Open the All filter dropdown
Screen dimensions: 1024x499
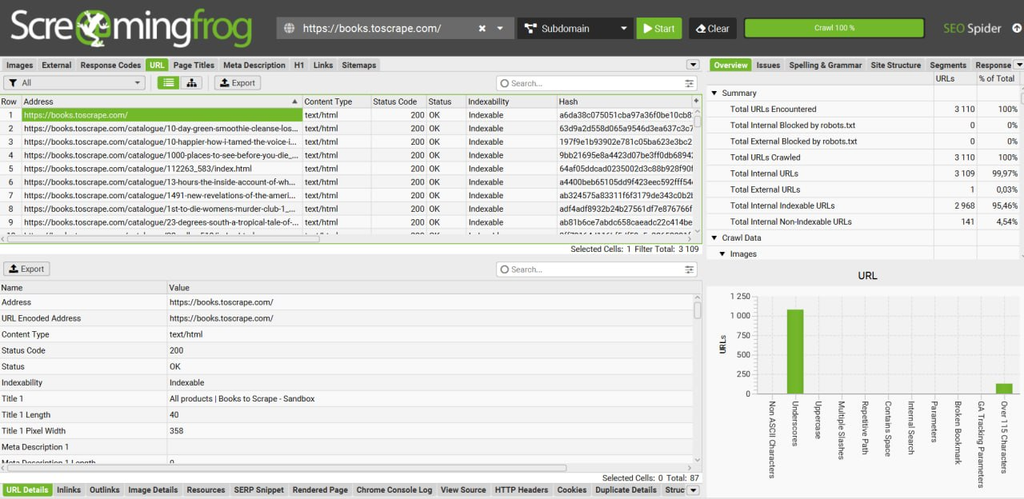[x=74, y=83]
